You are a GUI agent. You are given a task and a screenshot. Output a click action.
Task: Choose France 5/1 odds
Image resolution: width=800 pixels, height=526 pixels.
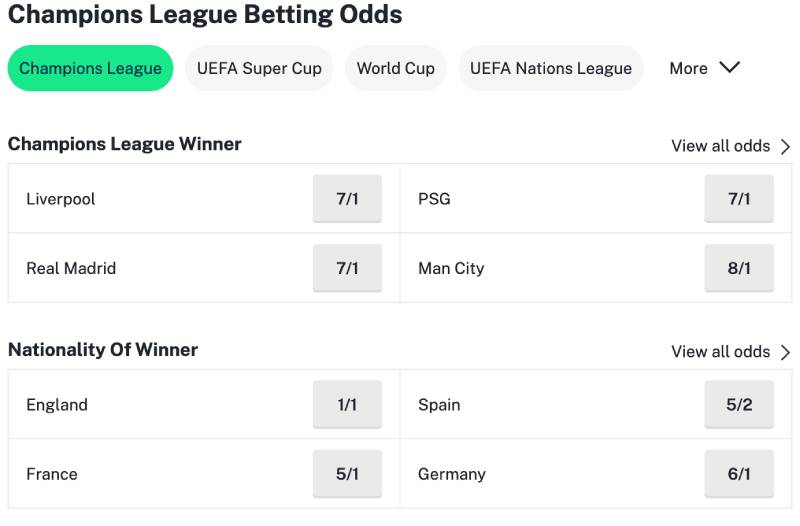click(x=347, y=474)
